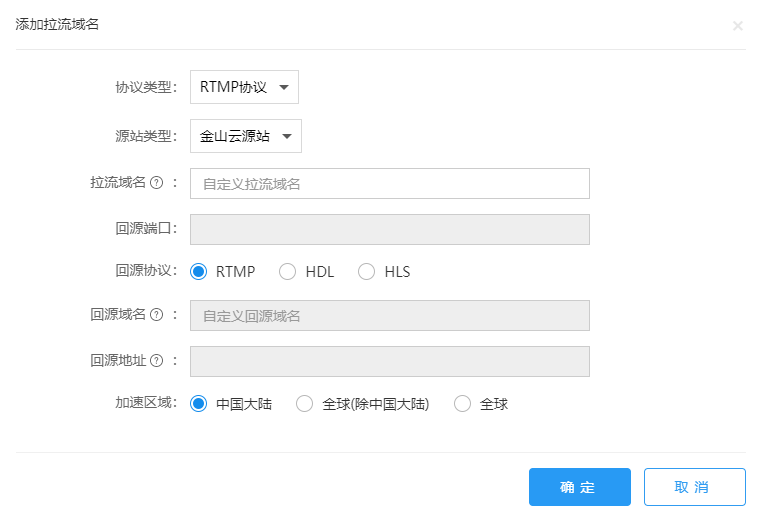This screenshot has height=515, width=759.
Task: Choose HLS as 回源协议
Action: coord(366,272)
